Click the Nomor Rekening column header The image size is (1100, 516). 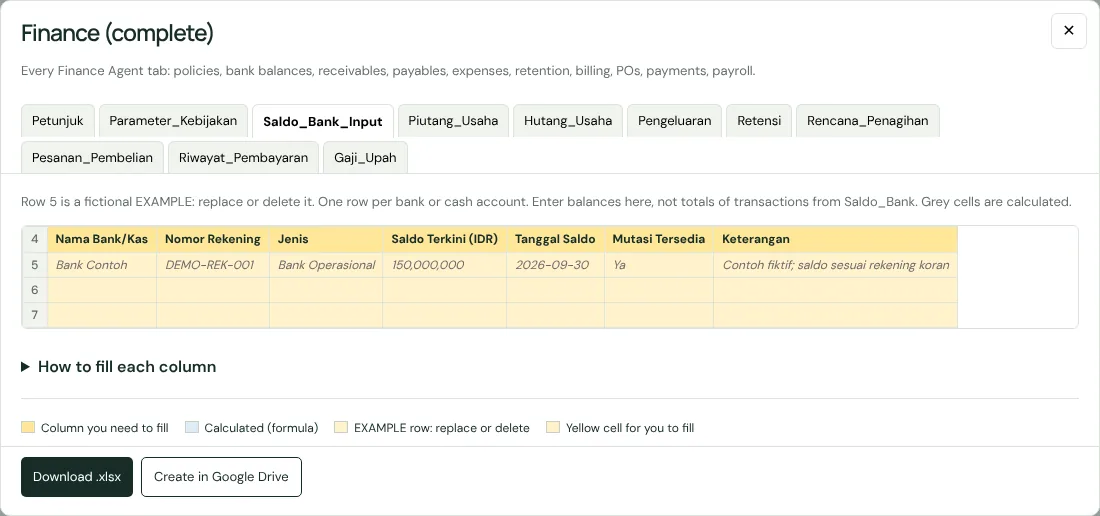point(213,239)
